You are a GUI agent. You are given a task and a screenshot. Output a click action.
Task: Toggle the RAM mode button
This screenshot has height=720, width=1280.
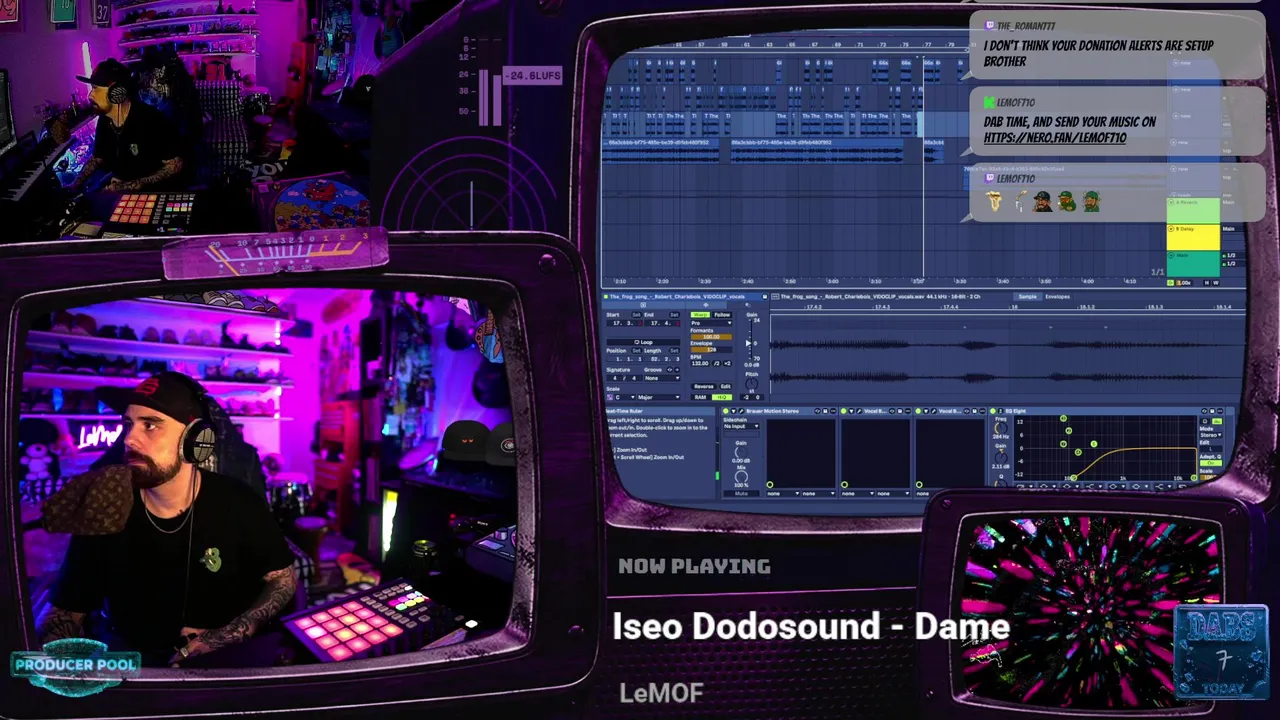pos(700,397)
